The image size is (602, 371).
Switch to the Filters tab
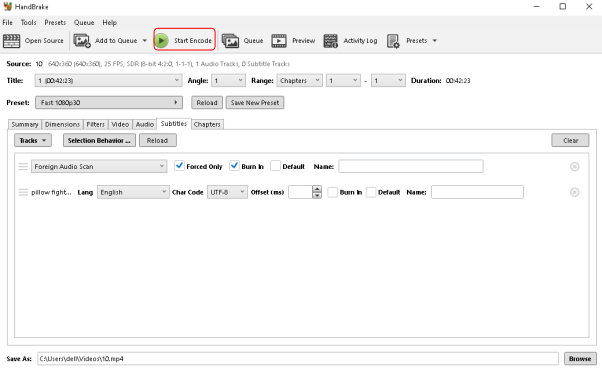pyautogui.click(x=96, y=124)
